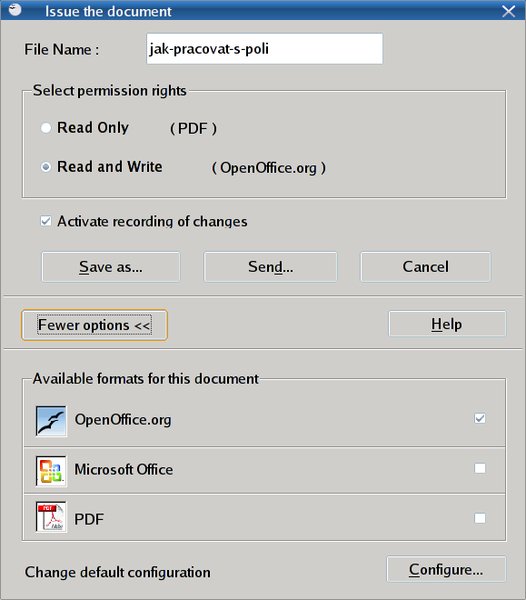
Task: Click the PDF format row label
Action: point(89,519)
